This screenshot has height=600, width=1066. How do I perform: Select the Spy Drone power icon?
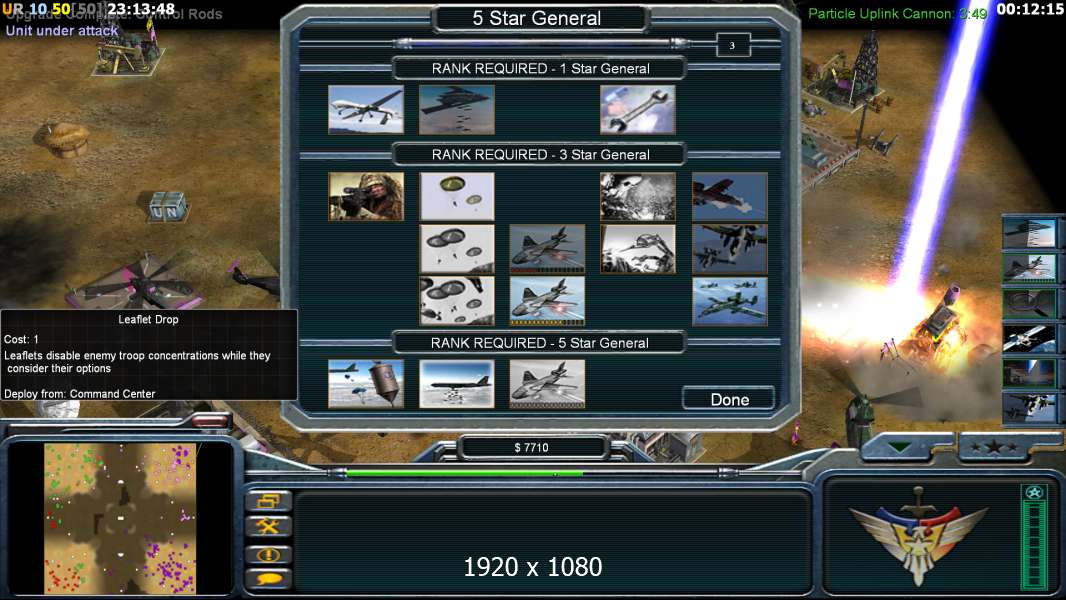(366, 109)
